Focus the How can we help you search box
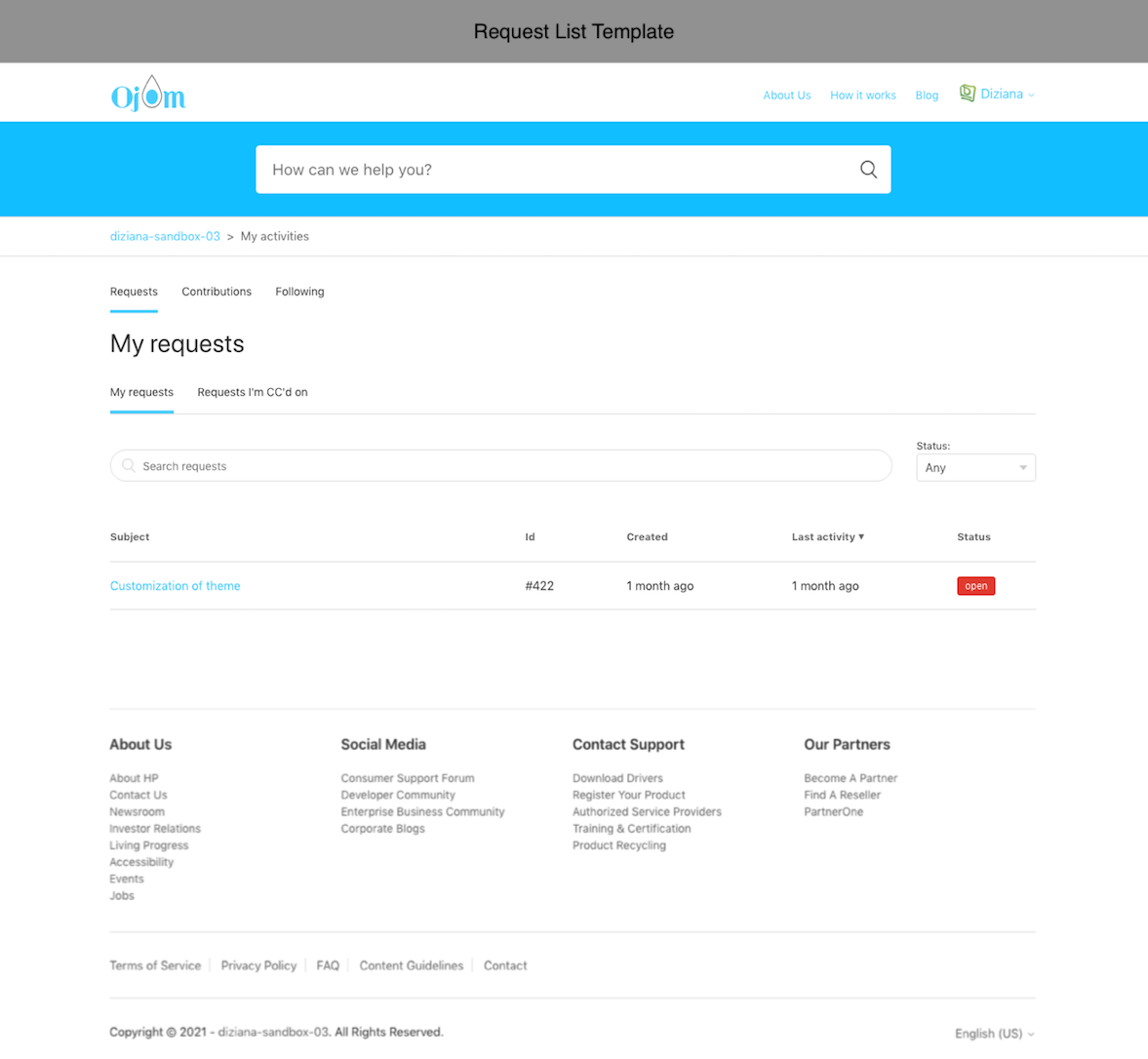This screenshot has height=1059, width=1148. tap(556, 170)
